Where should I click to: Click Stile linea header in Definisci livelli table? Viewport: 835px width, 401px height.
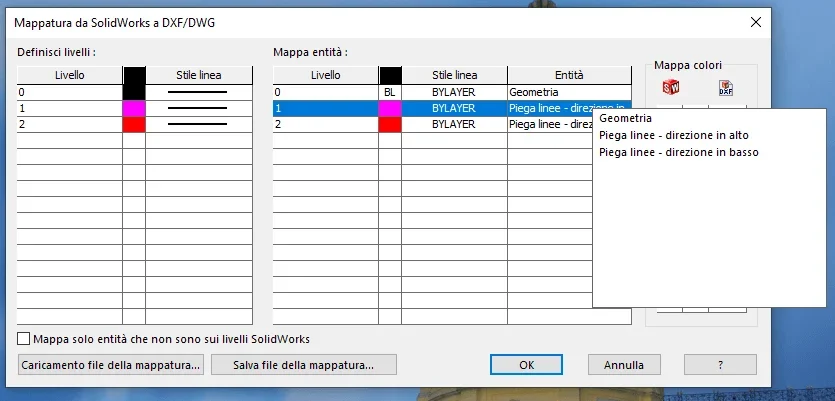click(x=199, y=75)
